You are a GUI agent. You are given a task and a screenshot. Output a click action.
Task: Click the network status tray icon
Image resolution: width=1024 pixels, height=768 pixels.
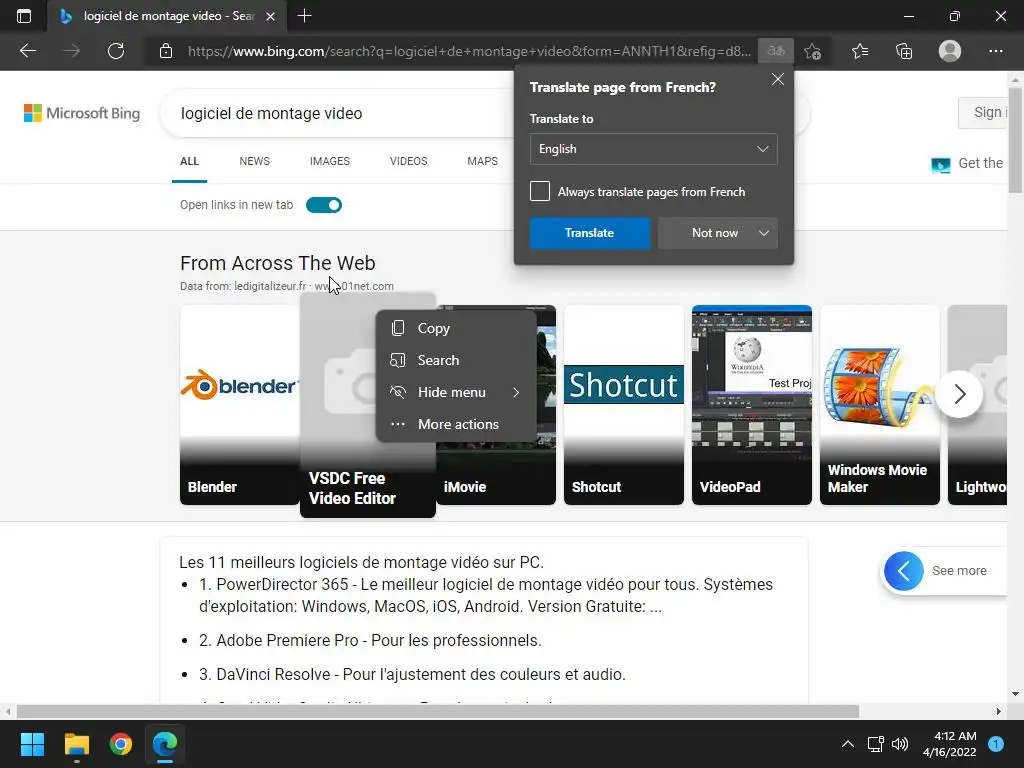(x=875, y=744)
